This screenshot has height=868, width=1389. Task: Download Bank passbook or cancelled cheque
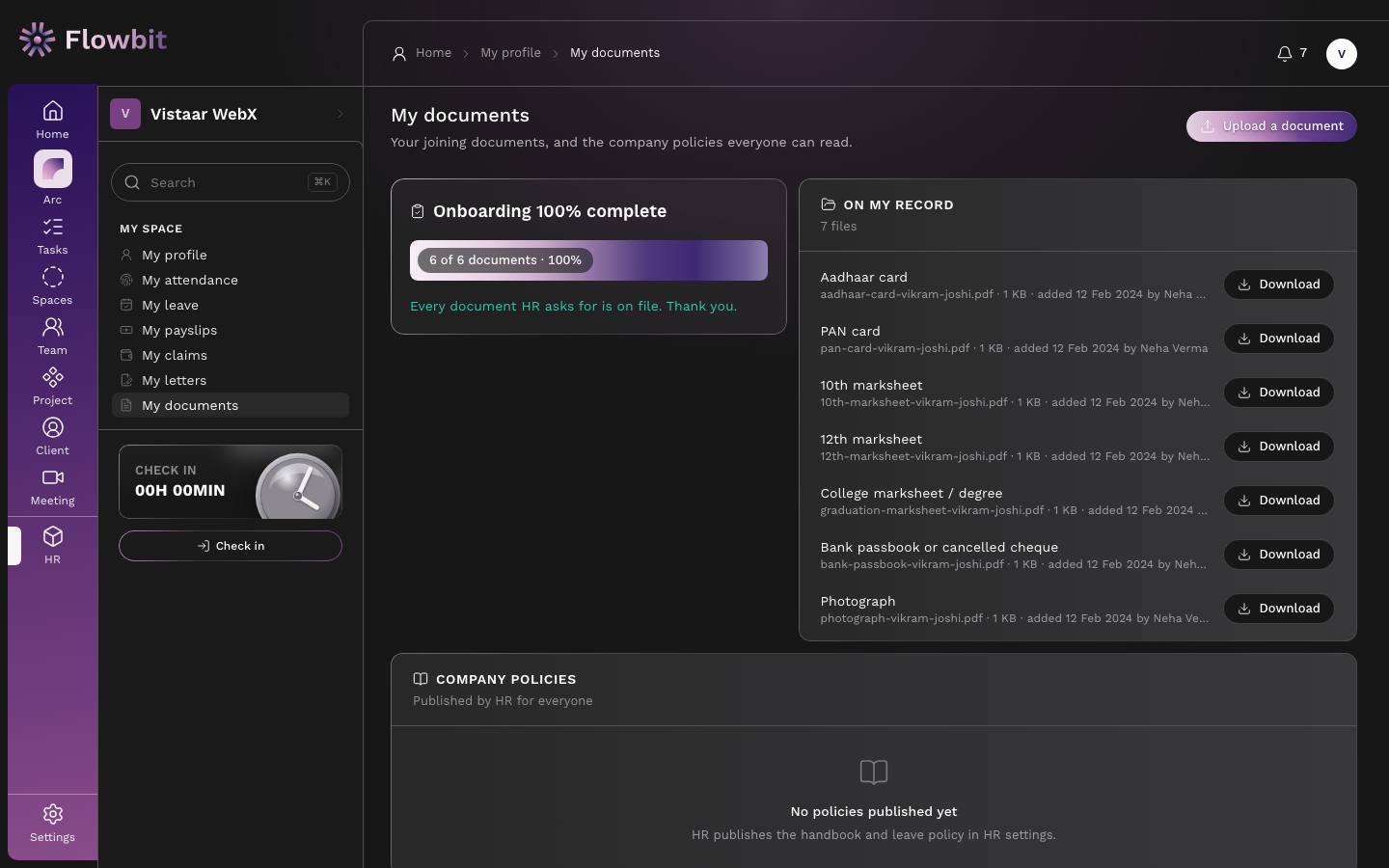1279,555
